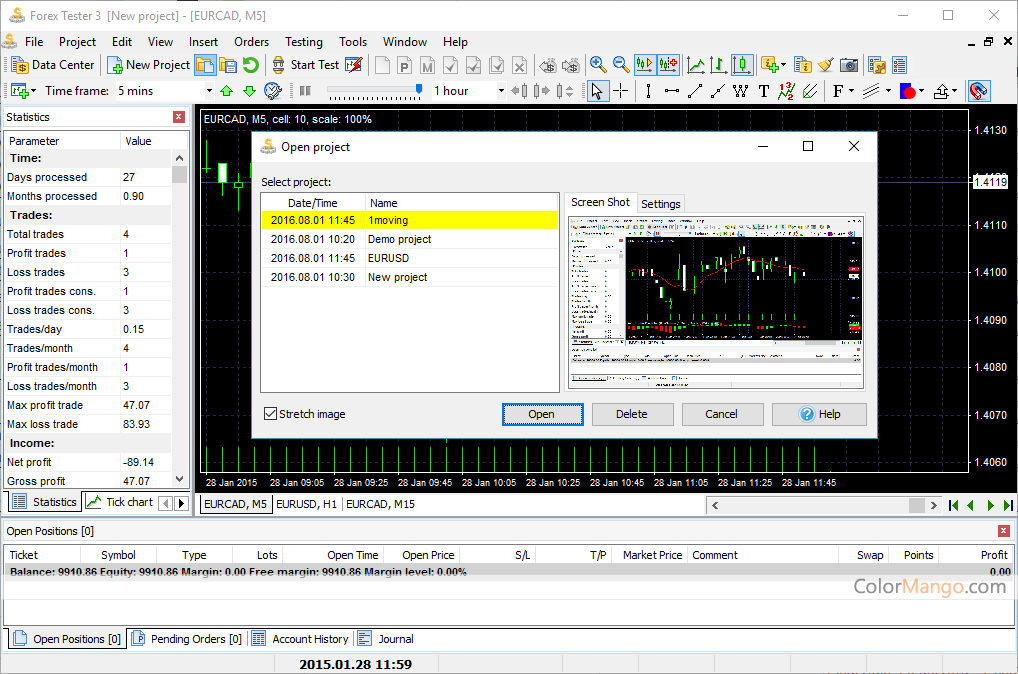The image size is (1018, 674).
Task: Click the indicators list icon
Action: 803,65
